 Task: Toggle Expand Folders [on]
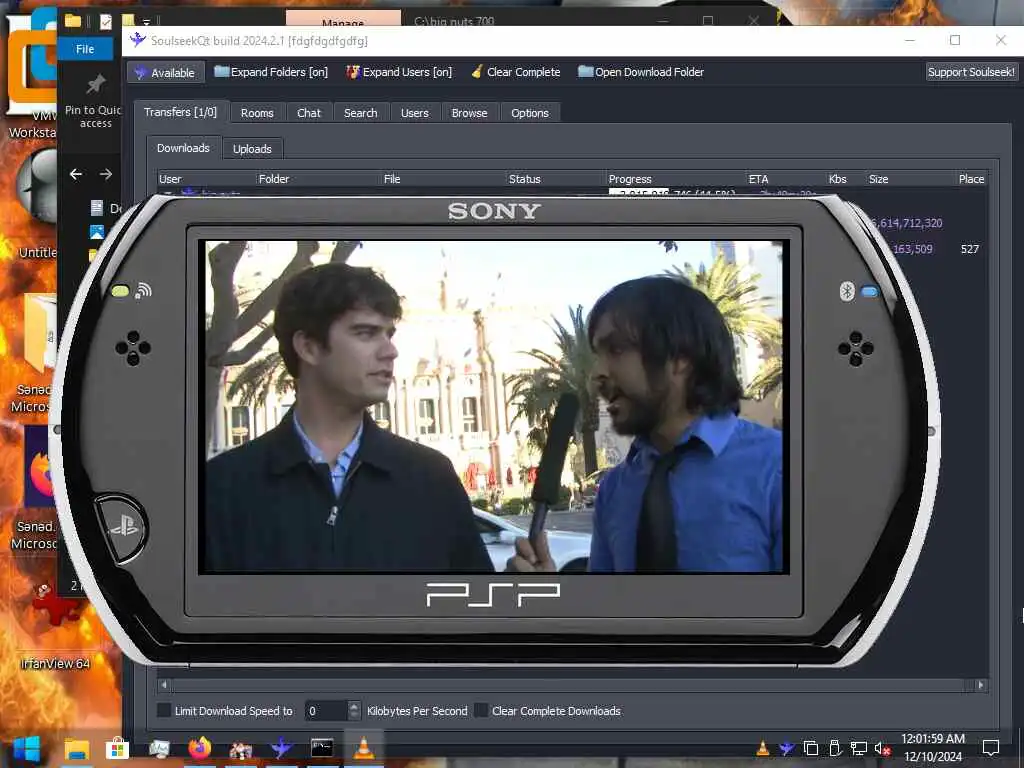(271, 72)
